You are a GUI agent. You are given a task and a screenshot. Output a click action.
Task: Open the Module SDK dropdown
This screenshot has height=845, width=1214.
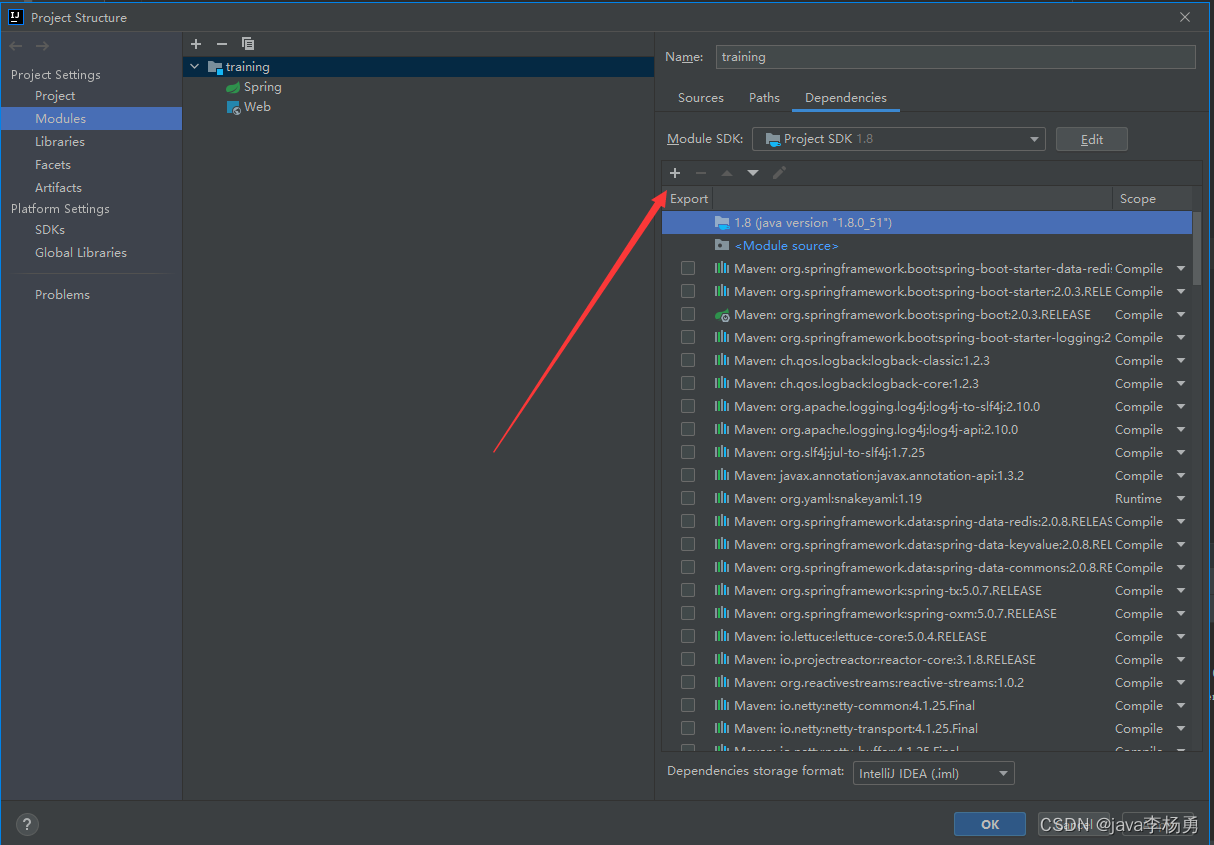1035,139
